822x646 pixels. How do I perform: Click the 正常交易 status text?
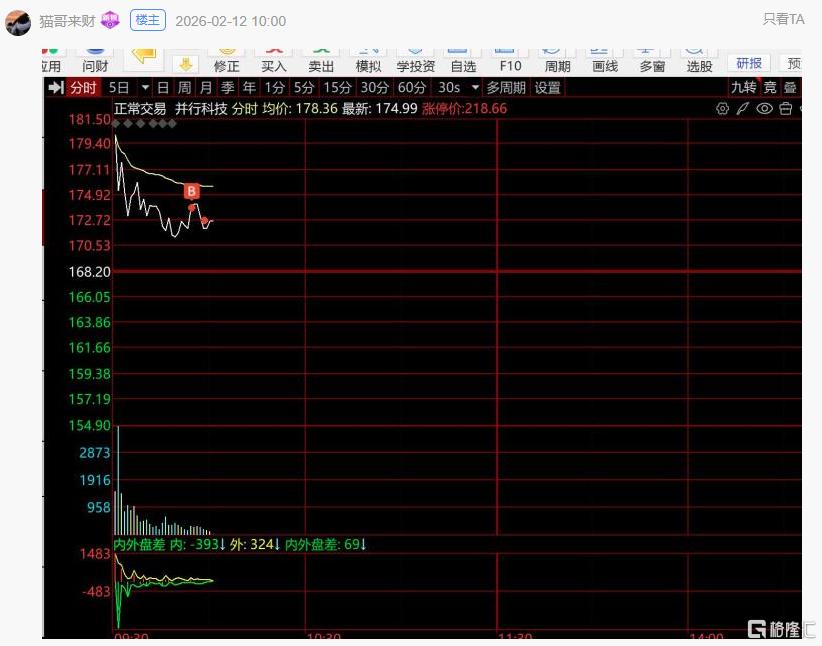pyautogui.click(x=140, y=109)
